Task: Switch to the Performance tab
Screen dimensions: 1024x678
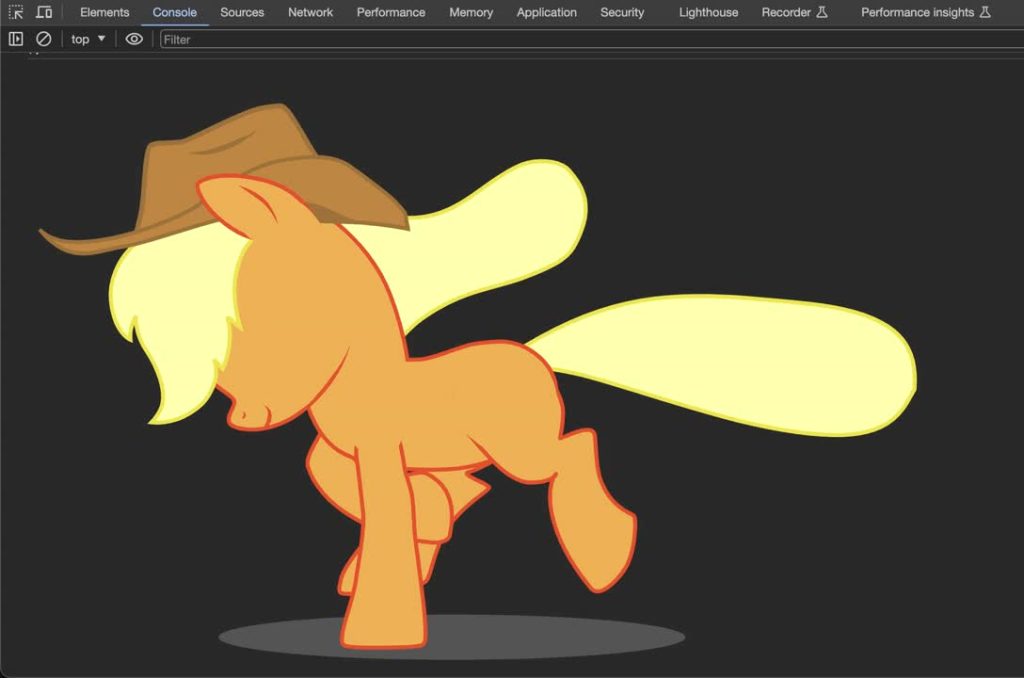Action: (x=390, y=12)
